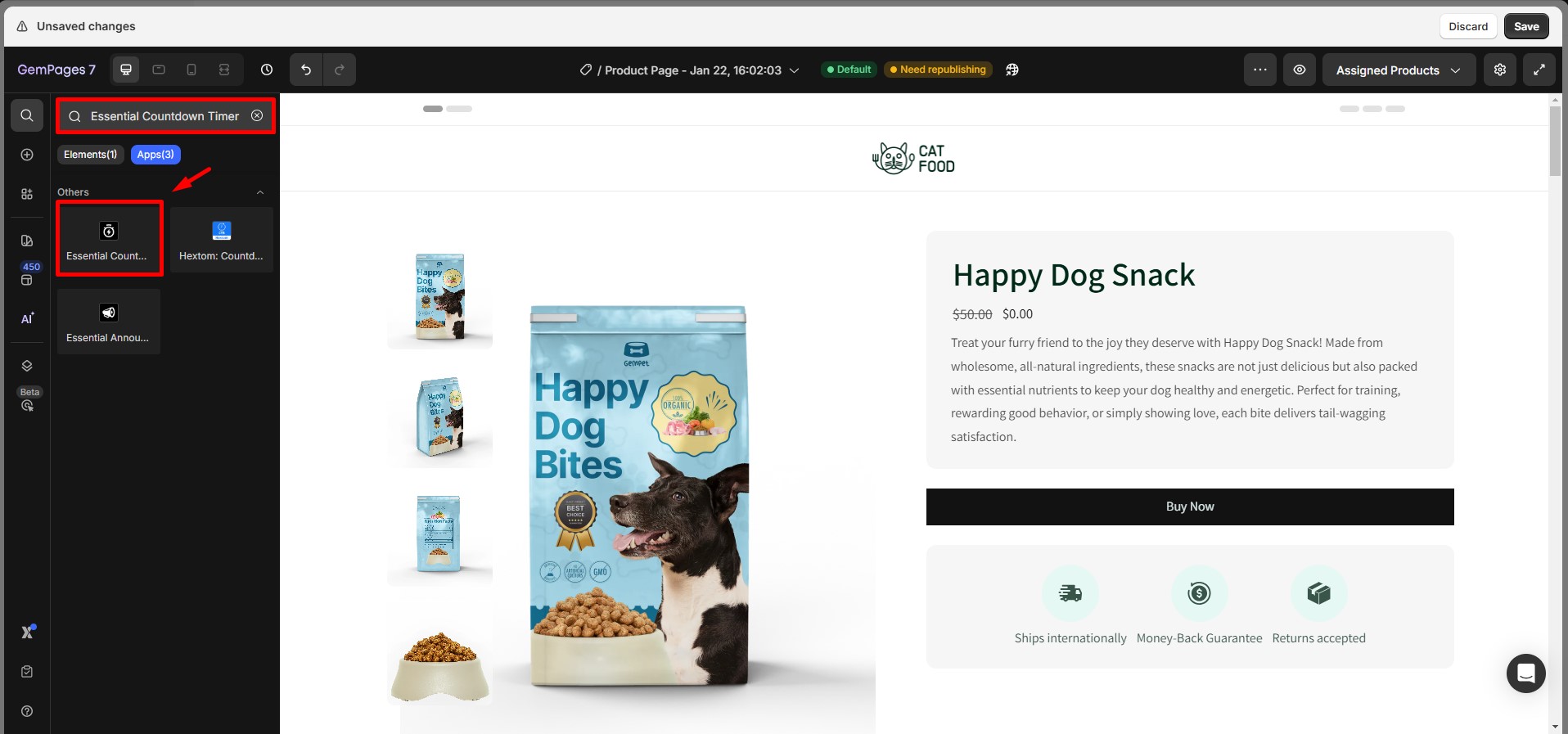Expand the page title dropdown chevron
This screenshot has width=1568, height=734.
[794, 70]
